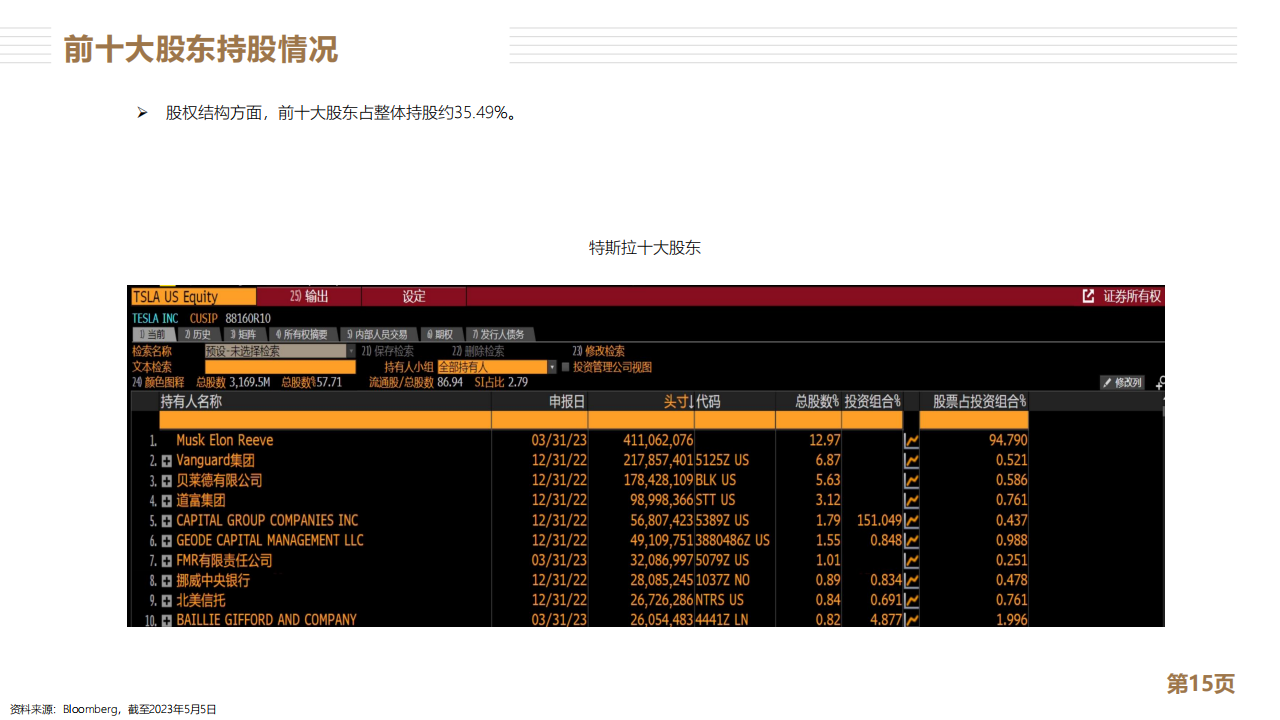This screenshot has height=720, width=1280.
Task: Click the 94.790 portfolio percentage value
Action: coord(1006,440)
